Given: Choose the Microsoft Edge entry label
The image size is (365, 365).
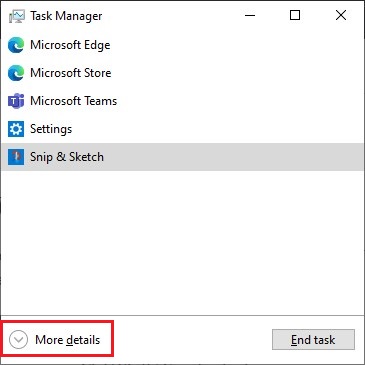Looking at the screenshot, I should coord(70,45).
